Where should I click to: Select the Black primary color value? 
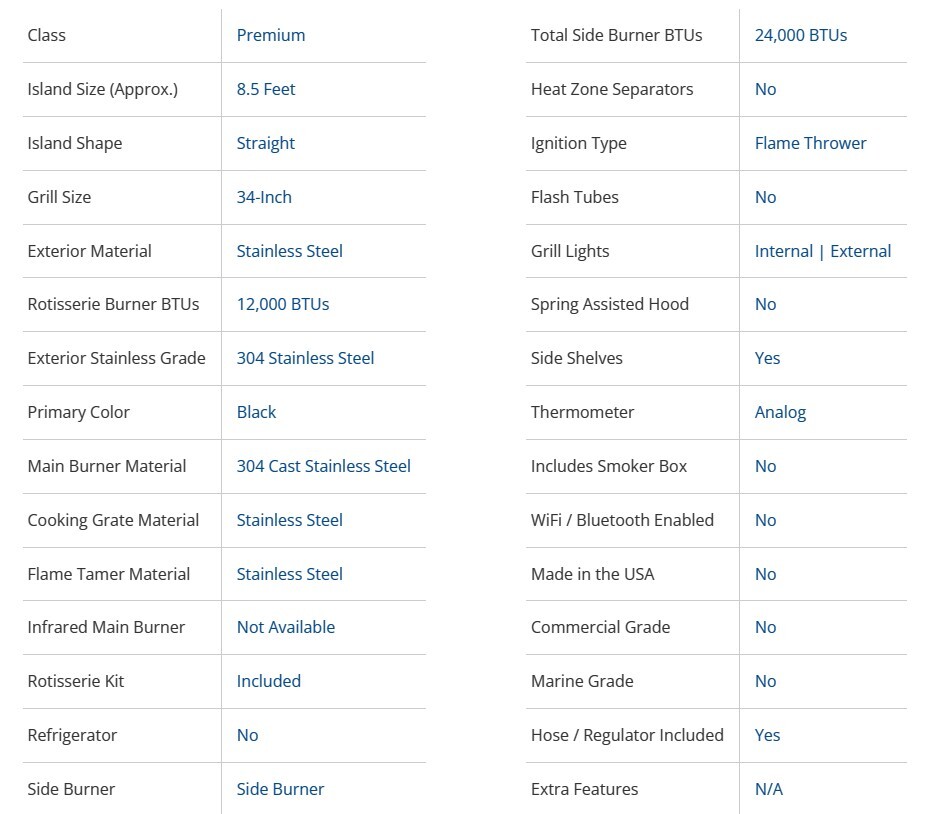256,412
